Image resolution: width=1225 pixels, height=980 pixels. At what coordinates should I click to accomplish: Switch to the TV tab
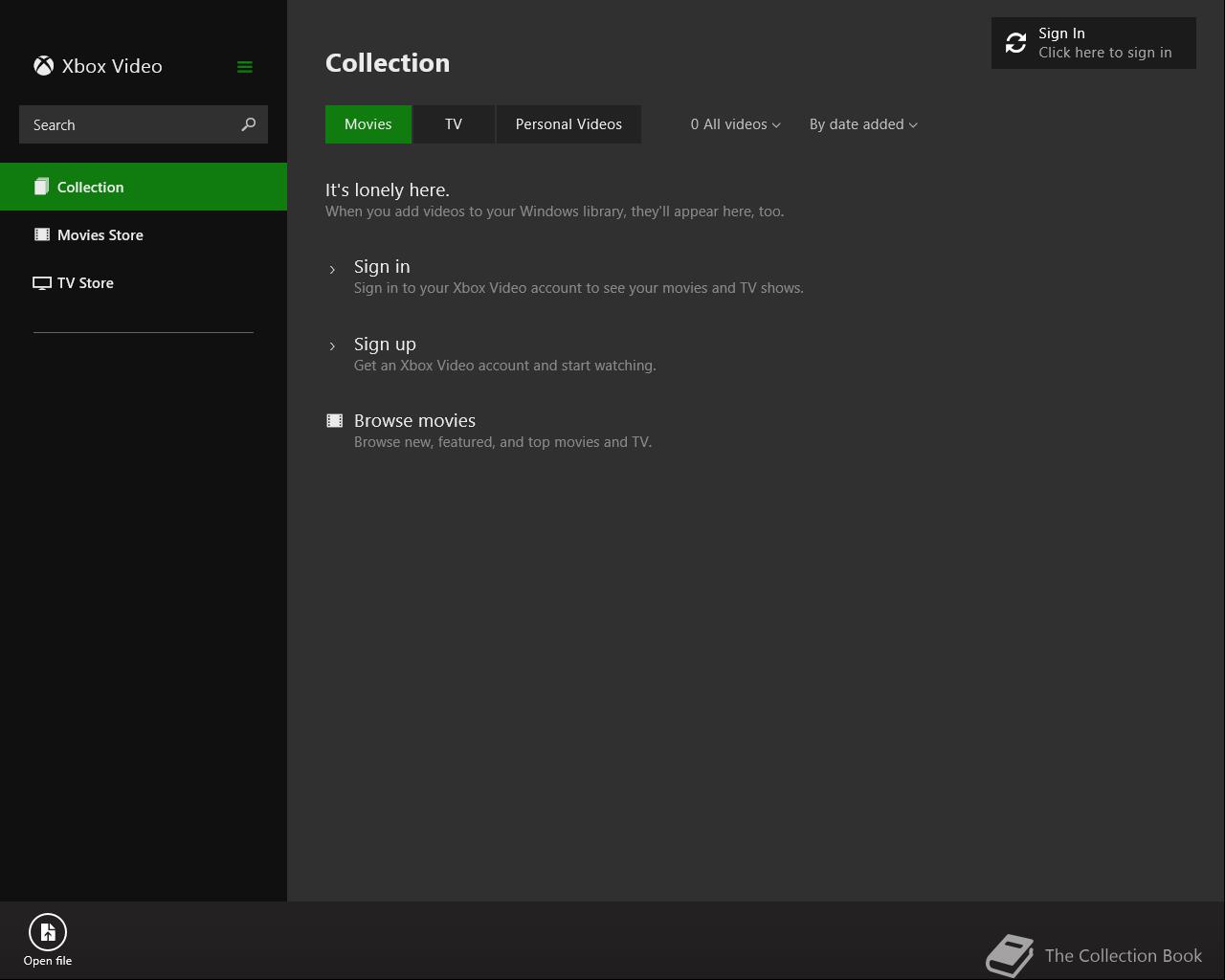click(x=454, y=124)
